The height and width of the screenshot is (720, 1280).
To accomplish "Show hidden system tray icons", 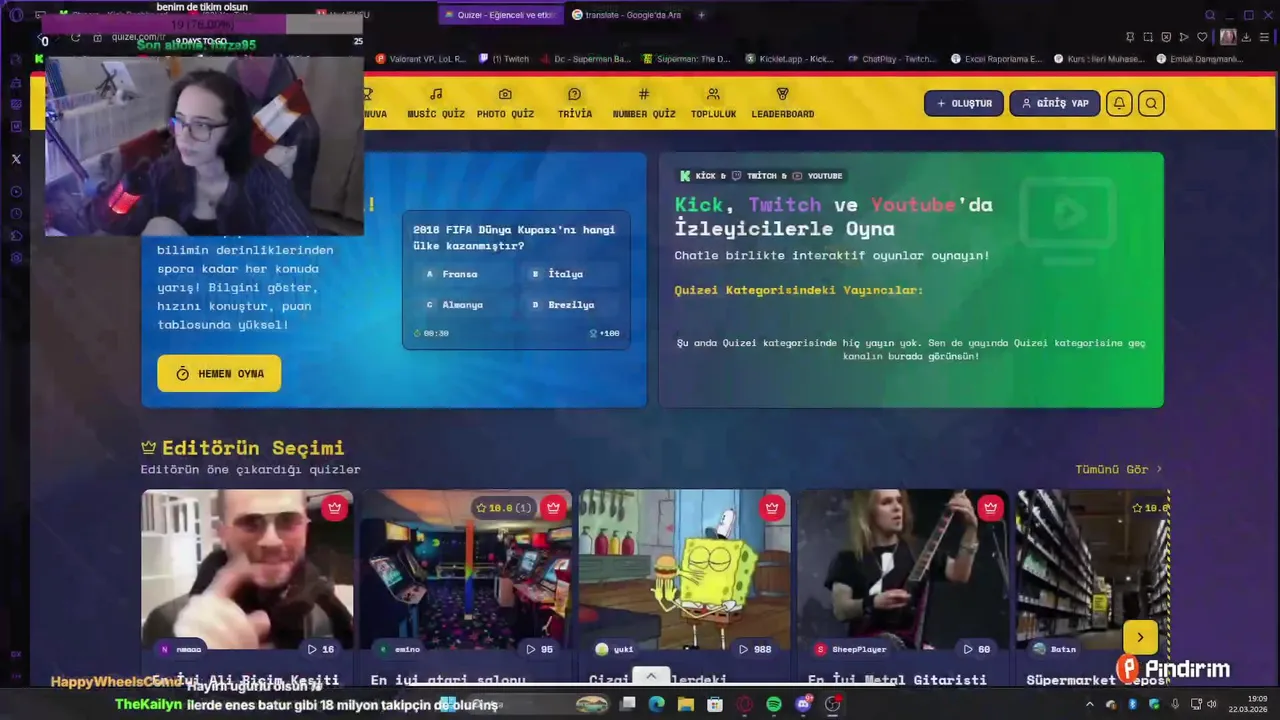I will click(x=1090, y=704).
